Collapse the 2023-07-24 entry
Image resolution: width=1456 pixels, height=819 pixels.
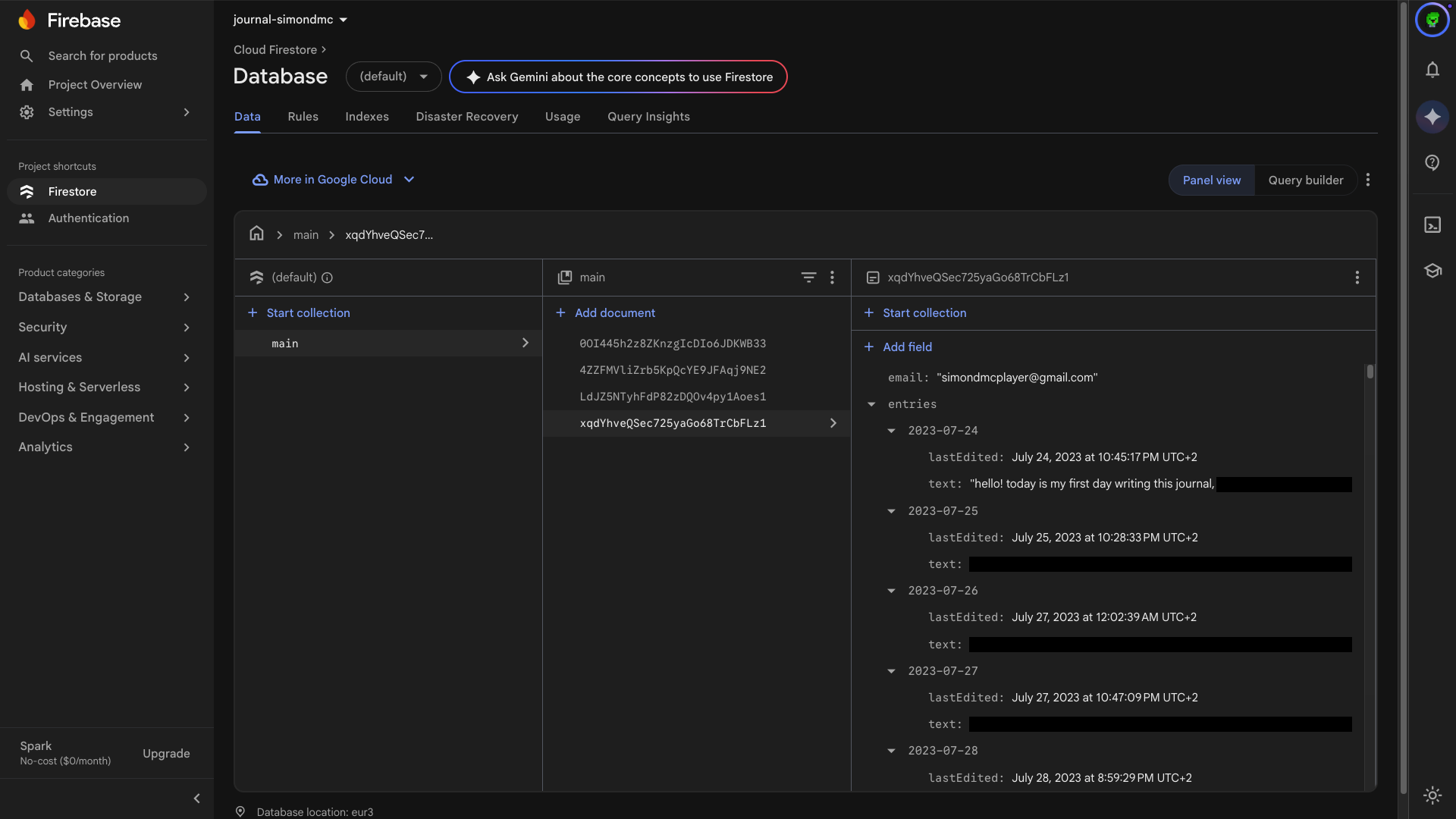pyautogui.click(x=891, y=431)
